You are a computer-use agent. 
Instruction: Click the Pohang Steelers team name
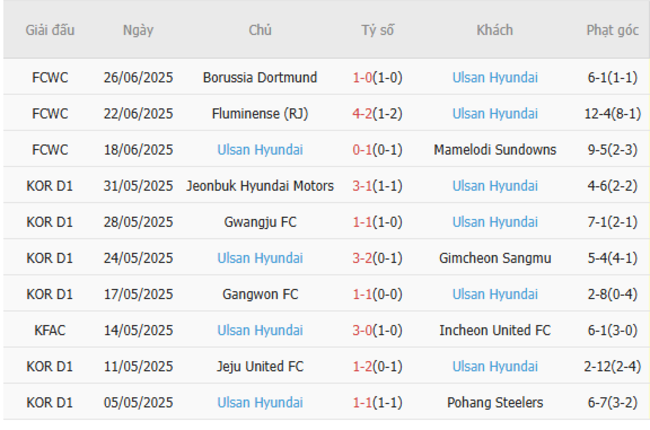point(494,402)
